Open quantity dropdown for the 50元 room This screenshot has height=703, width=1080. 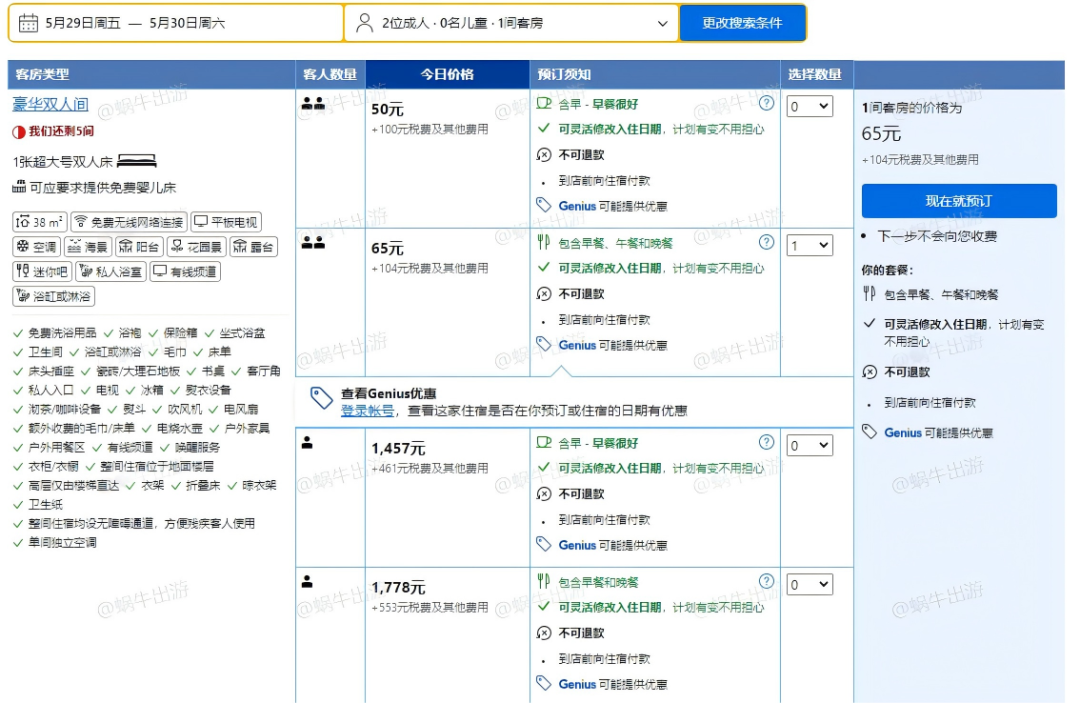coord(809,106)
